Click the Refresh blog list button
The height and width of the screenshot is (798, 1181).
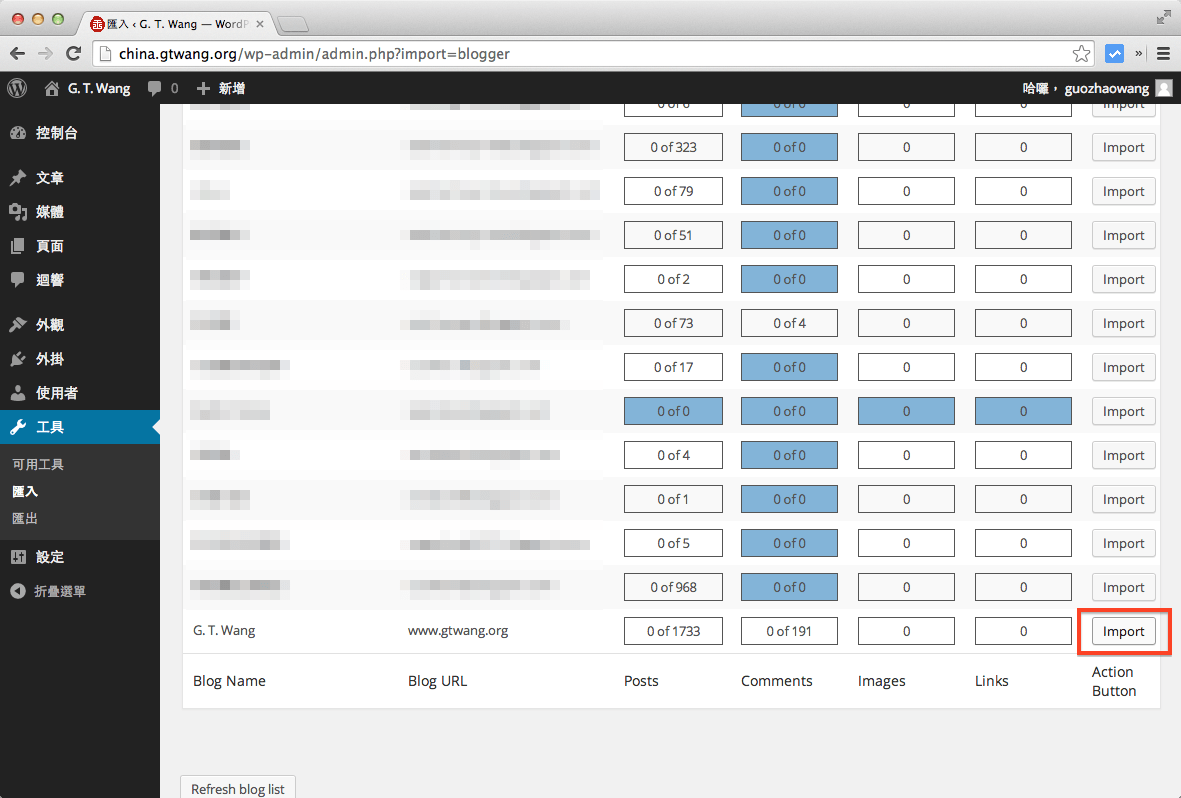tap(237, 789)
